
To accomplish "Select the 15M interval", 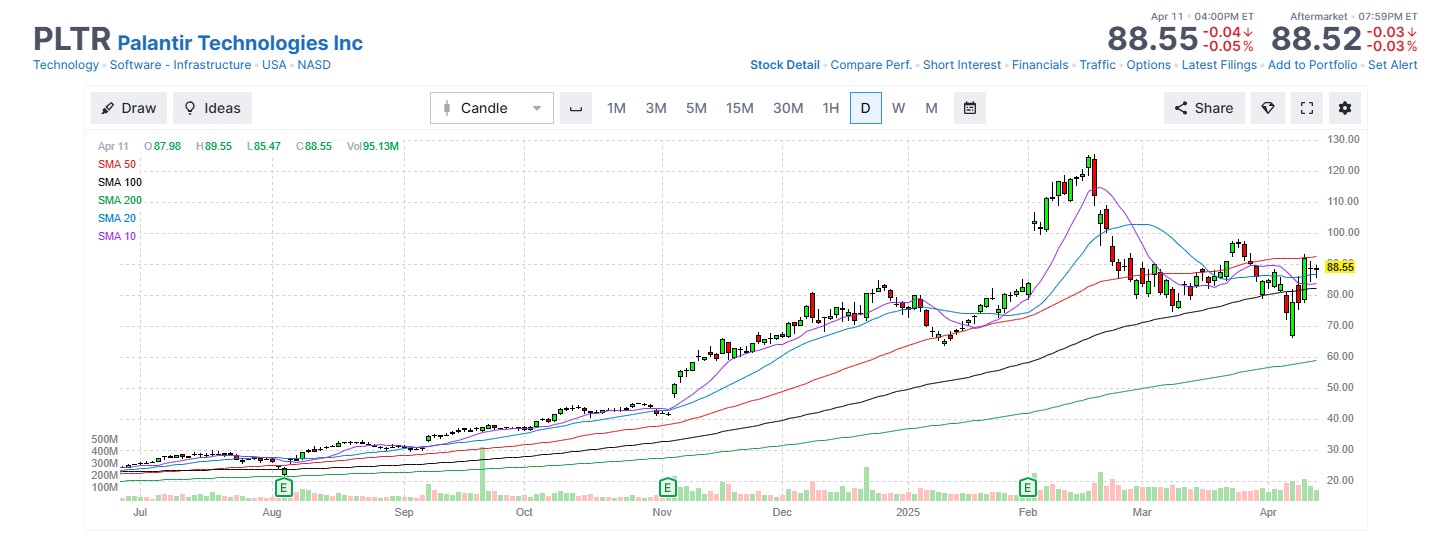I will [x=740, y=108].
